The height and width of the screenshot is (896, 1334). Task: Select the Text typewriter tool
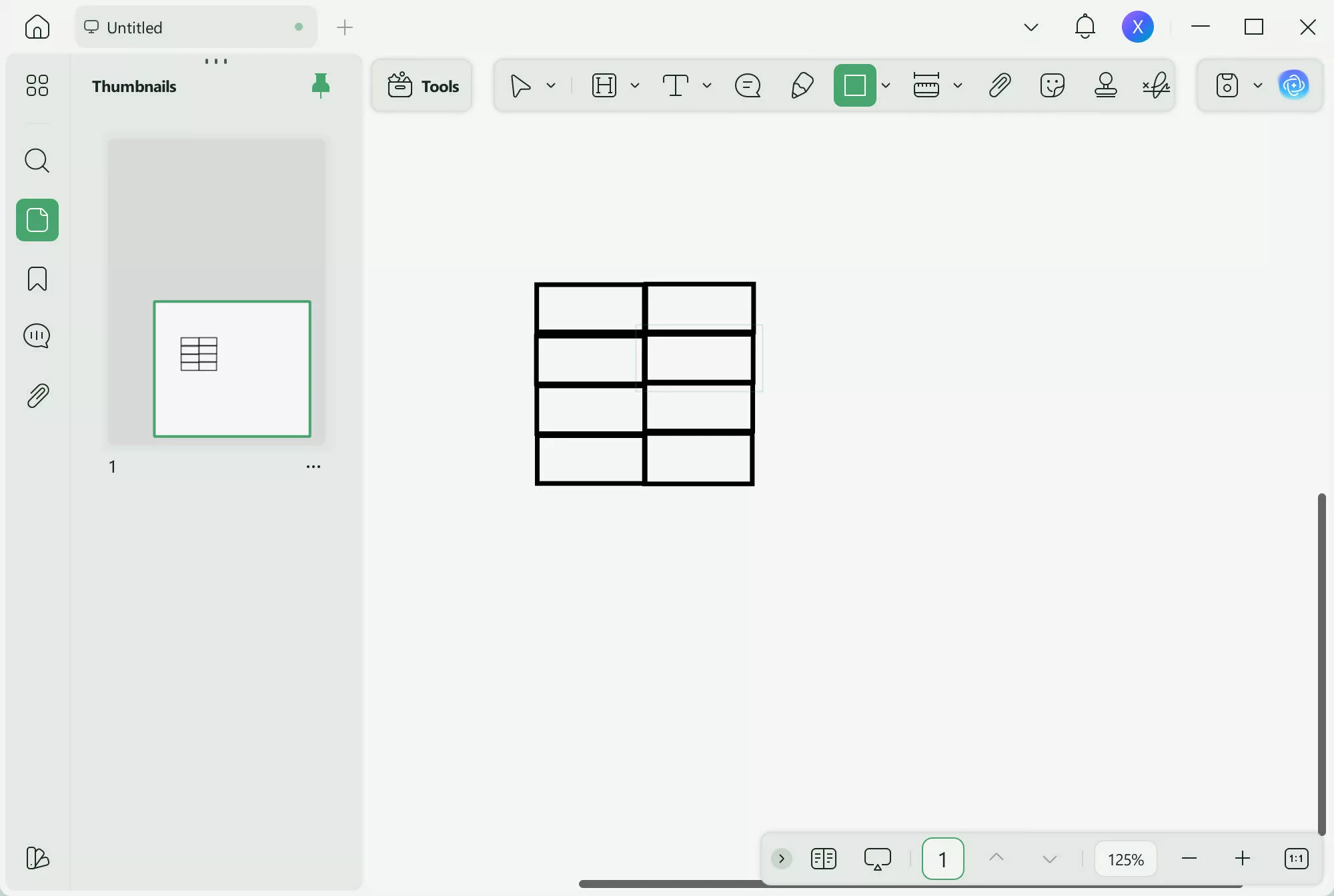(676, 85)
